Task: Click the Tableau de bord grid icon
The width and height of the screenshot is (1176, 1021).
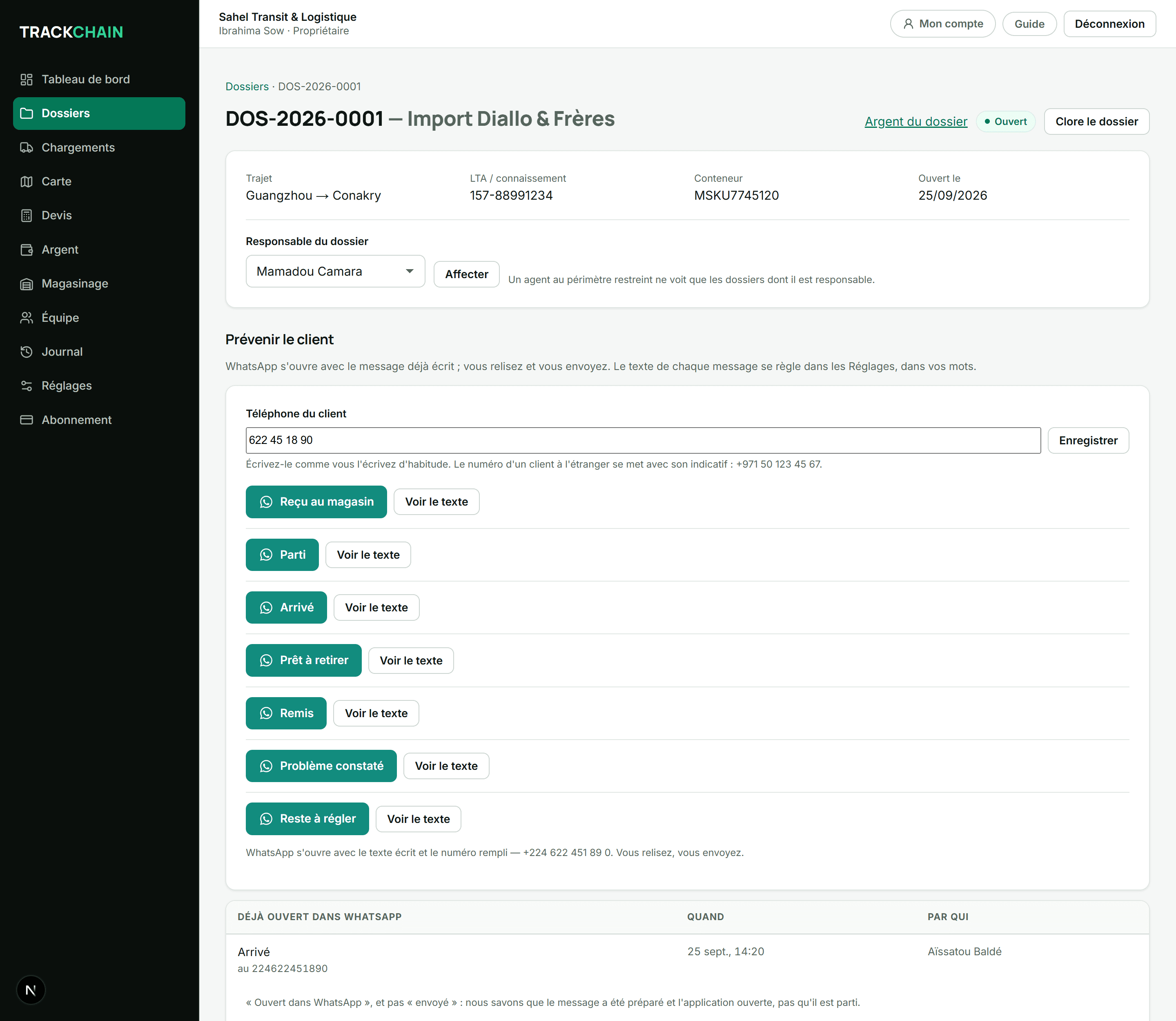Action: click(x=26, y=79)
